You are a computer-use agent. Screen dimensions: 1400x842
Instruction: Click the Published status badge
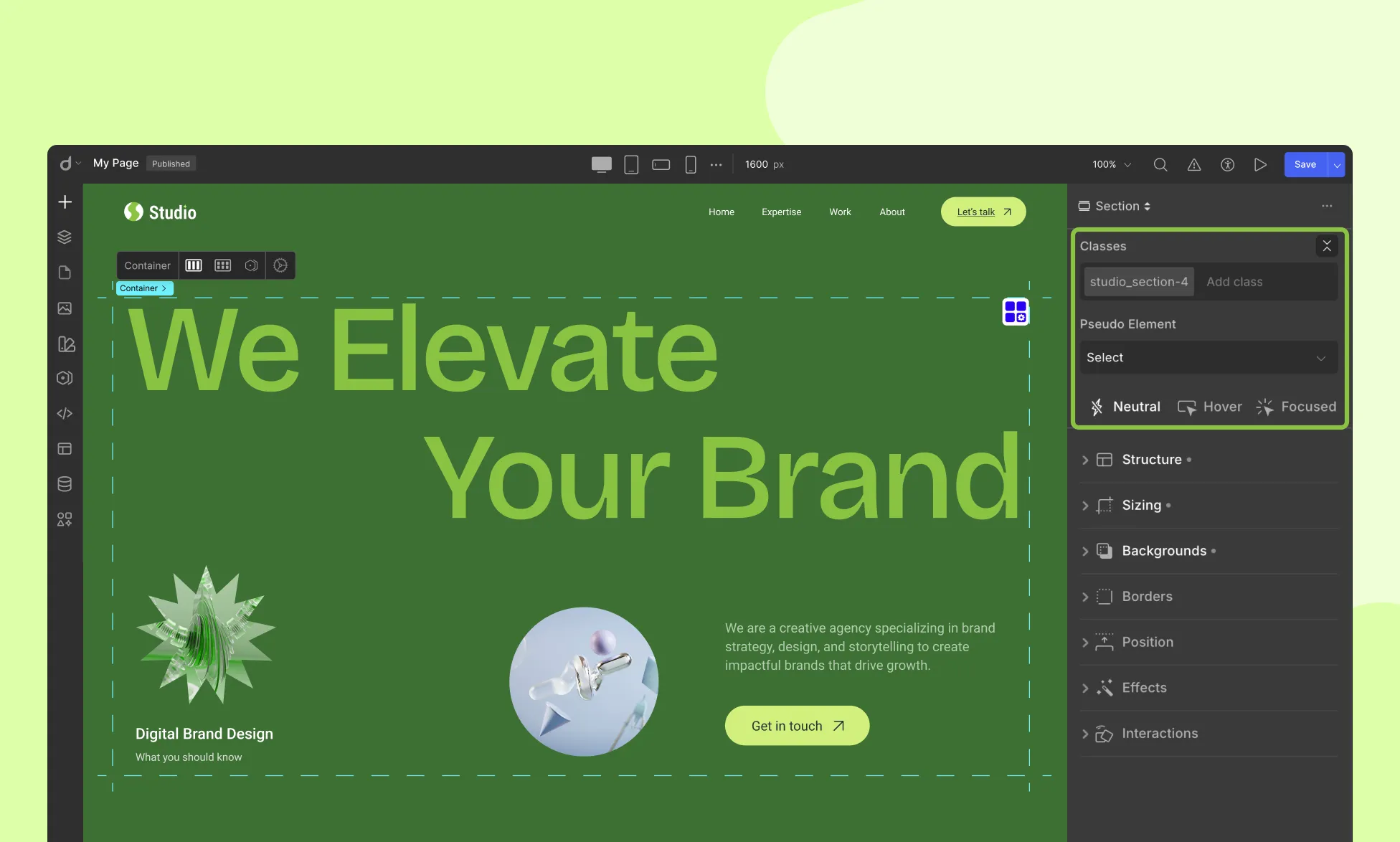(x=171, y=164)
